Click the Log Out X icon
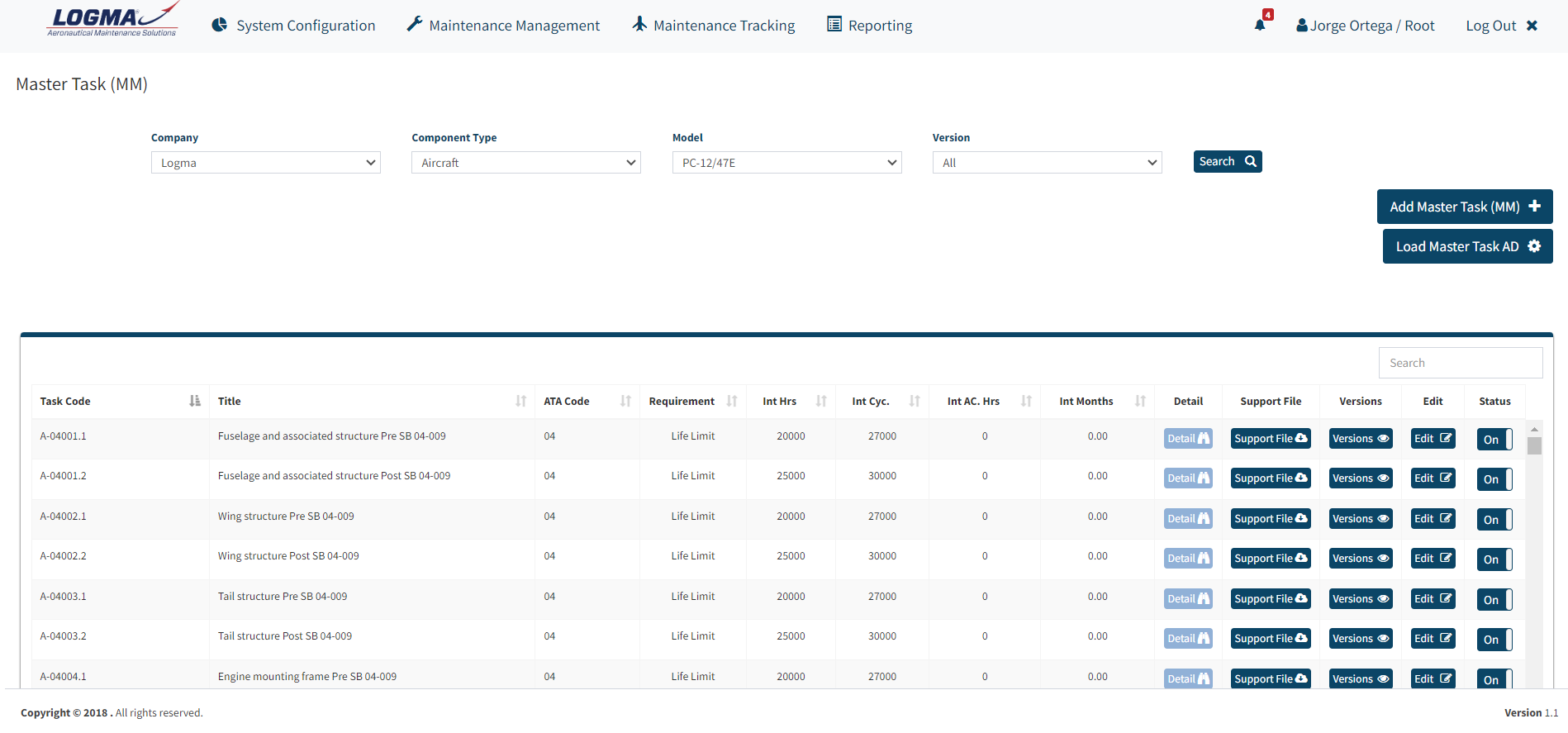This screenshot has height=733, width=1568. (1532, 26)
